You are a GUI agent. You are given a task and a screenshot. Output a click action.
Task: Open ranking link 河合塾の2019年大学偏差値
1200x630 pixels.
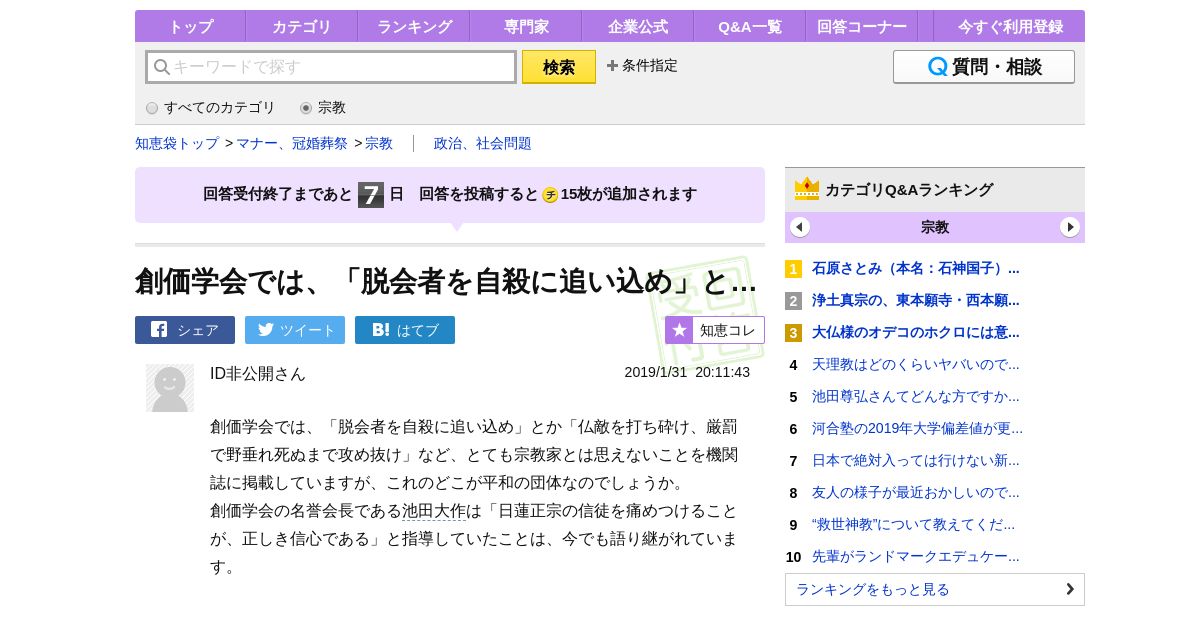pos(917,429)
